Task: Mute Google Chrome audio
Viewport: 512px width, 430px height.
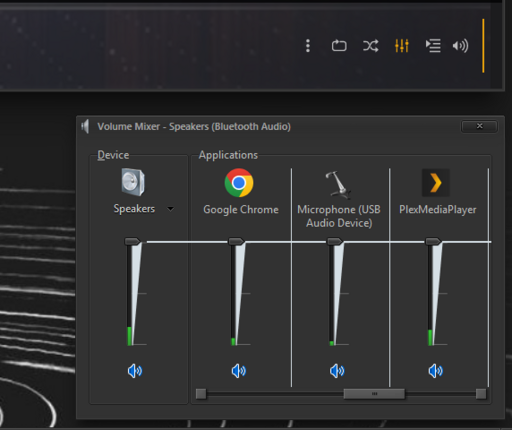Action: (239, 371)
